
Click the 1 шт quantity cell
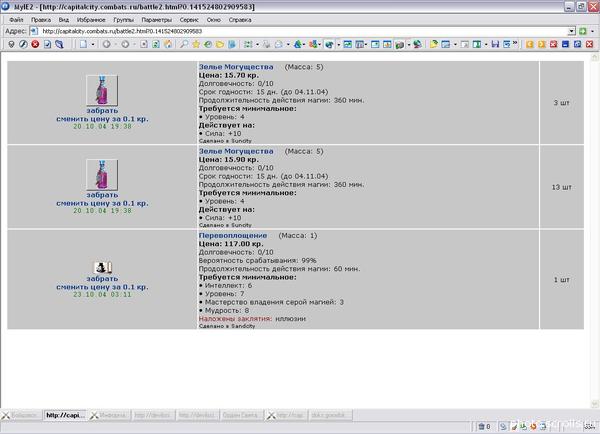[561, 280]
